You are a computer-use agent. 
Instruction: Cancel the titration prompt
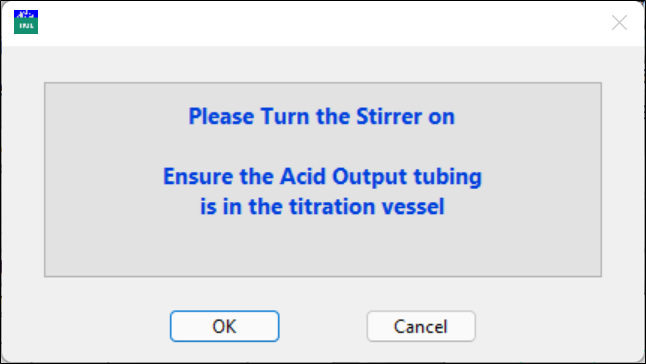[x=421, y=326]
